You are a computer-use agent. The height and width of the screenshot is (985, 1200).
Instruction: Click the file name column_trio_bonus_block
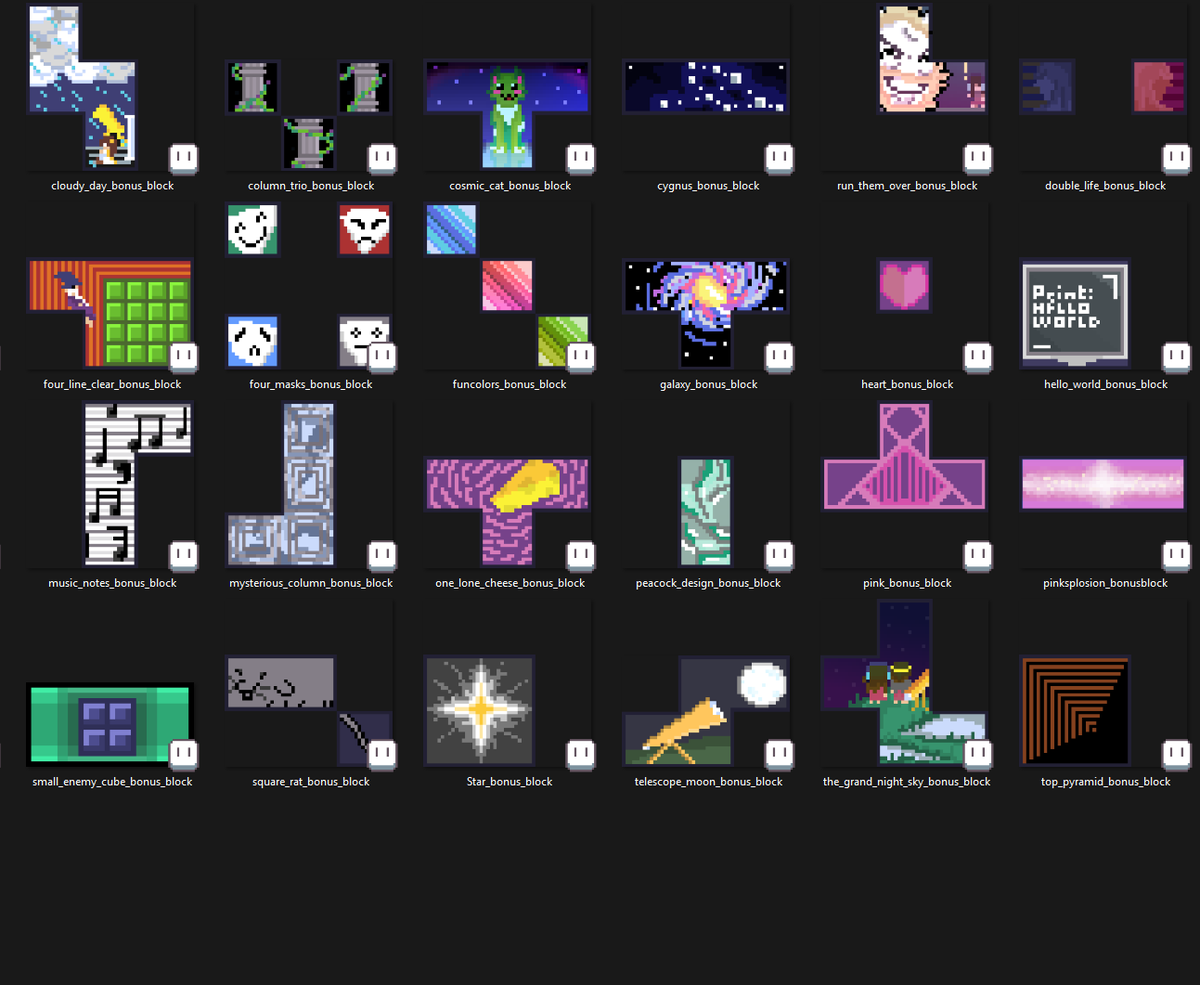point(311,186)
